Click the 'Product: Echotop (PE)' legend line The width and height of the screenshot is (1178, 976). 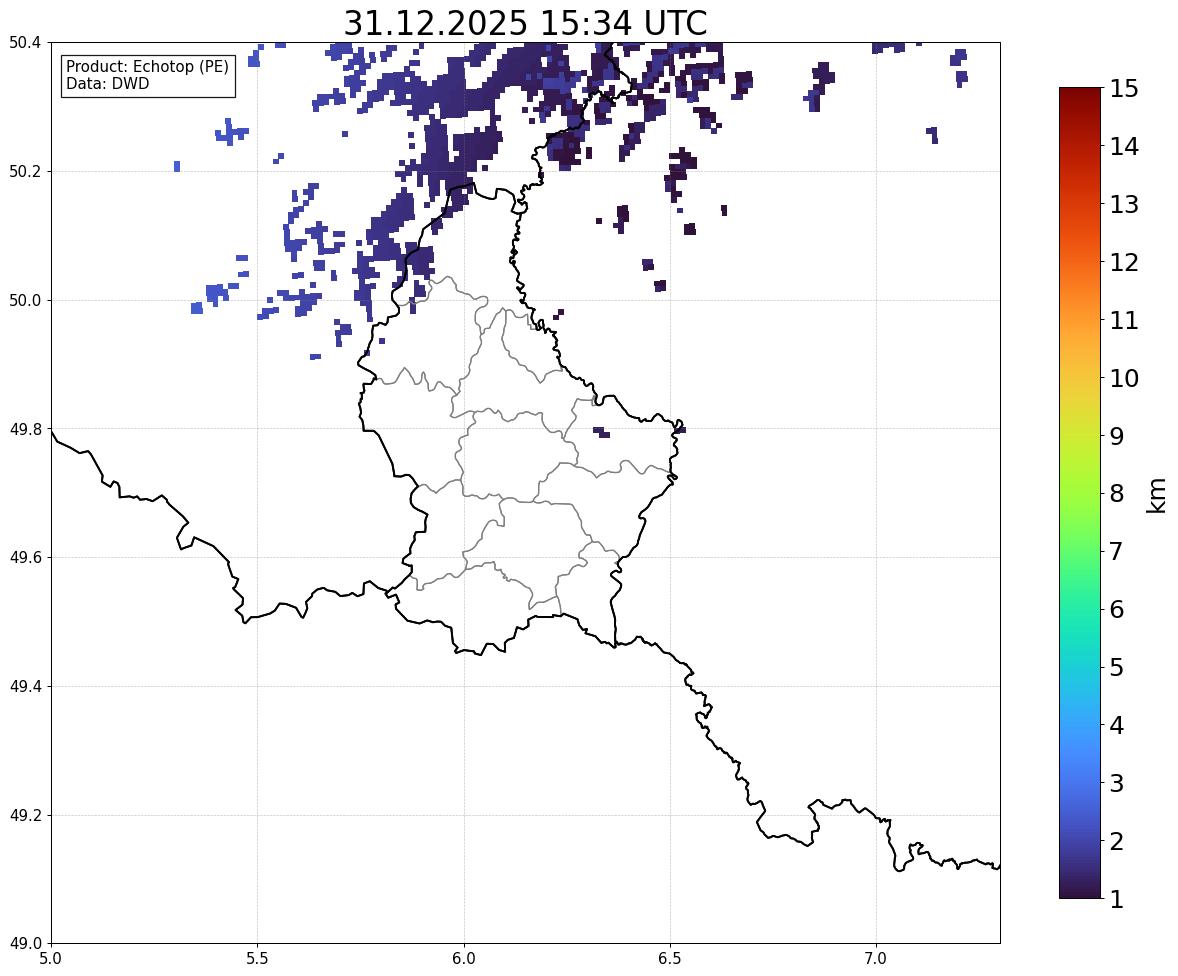tap(147, 67)
